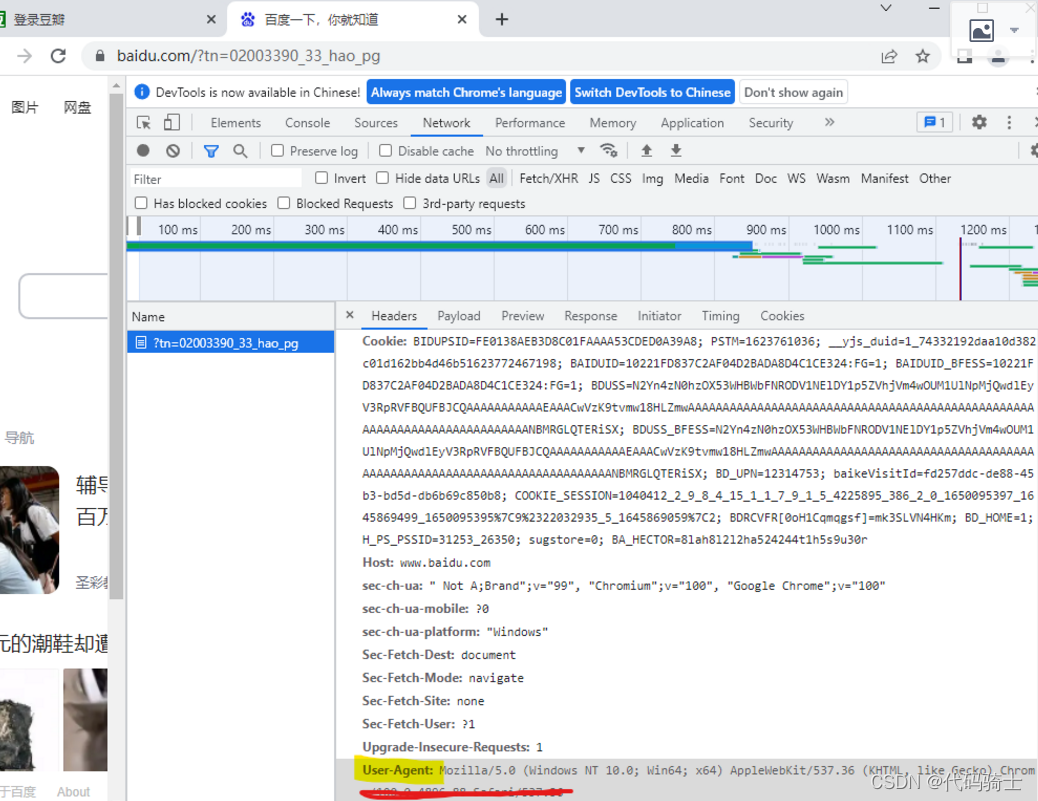
Task: Click Always match Chrome's language
Action: pos(466,93)
